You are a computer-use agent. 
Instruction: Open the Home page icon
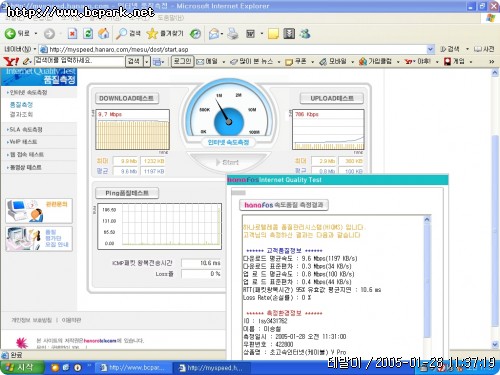coord(104,33)
